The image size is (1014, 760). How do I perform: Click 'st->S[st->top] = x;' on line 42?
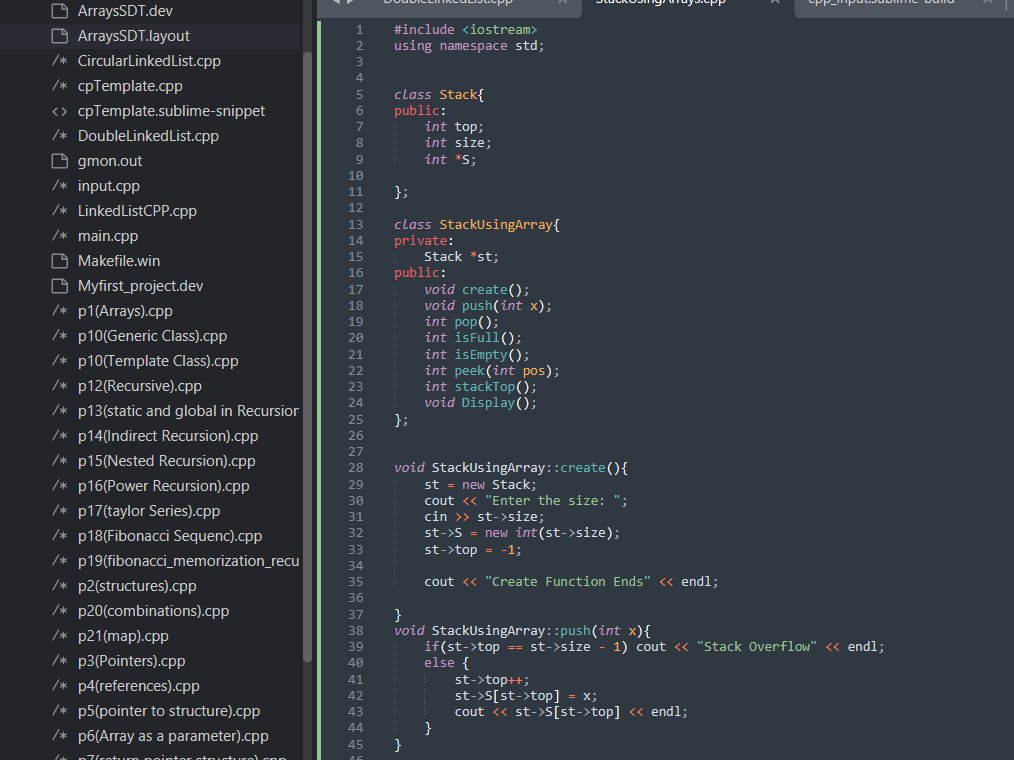(x=526, y=696)
